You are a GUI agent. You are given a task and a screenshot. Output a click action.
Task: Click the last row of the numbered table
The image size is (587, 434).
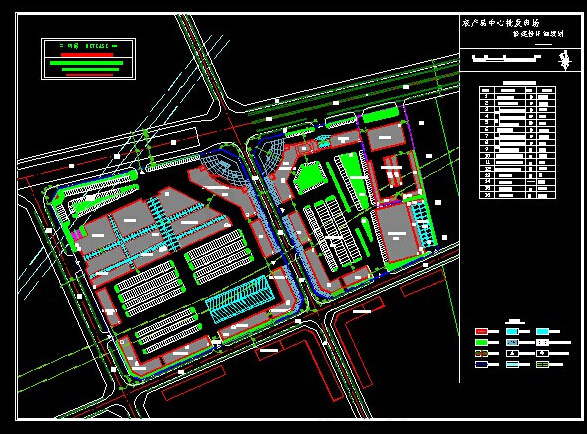[x=517, y=195]
